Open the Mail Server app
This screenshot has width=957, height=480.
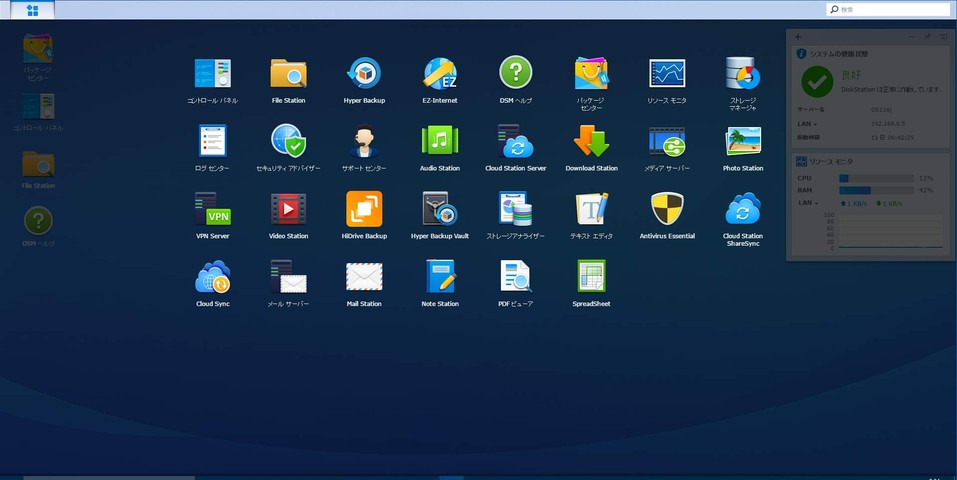click(288, 277)
